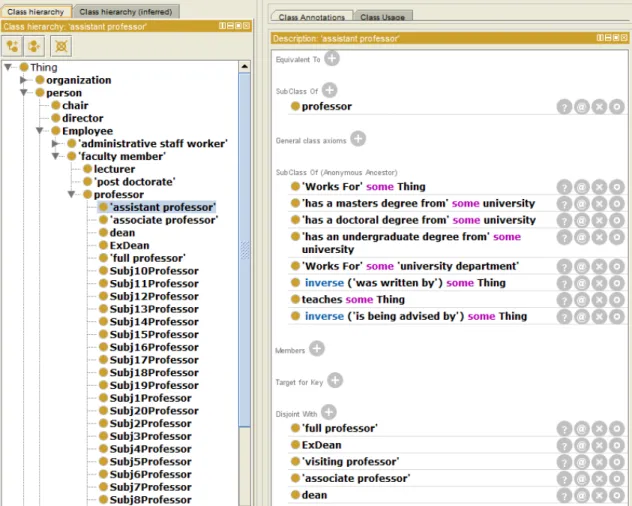Viewport: 632px width, 506px height.
Task: Select the Subj15Professor class
Action: (x=149, y=335)
